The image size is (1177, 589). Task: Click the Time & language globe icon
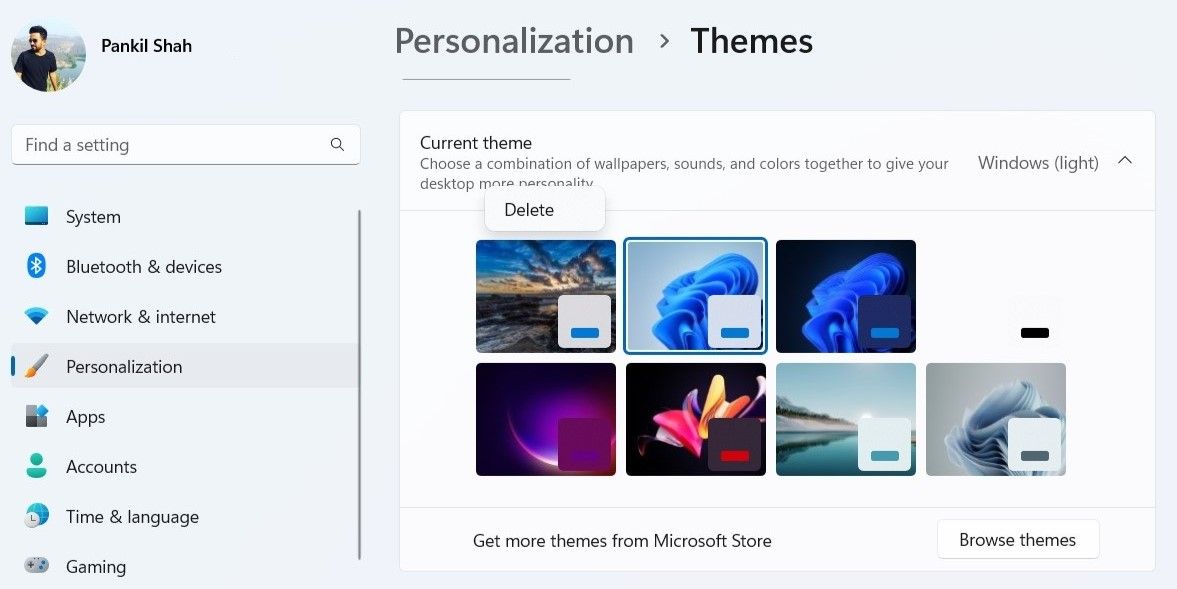(36, 516)
